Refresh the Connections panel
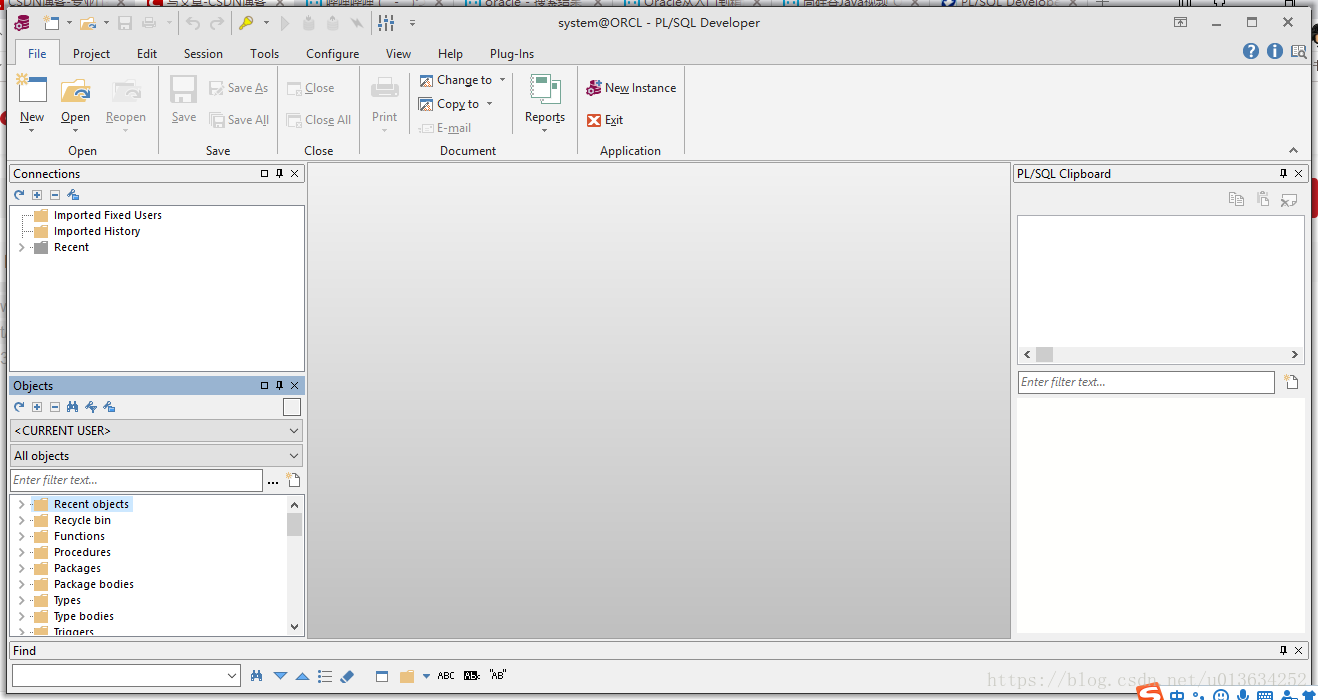 [19, 195]
